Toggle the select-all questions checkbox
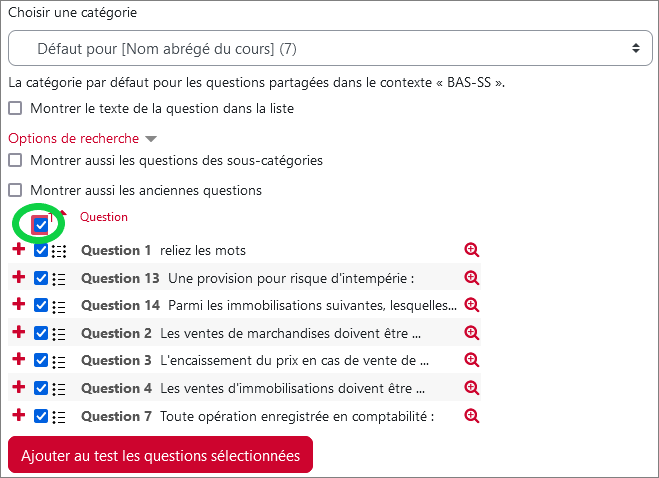This screenshot has height=478, width=659. point(41,225)
